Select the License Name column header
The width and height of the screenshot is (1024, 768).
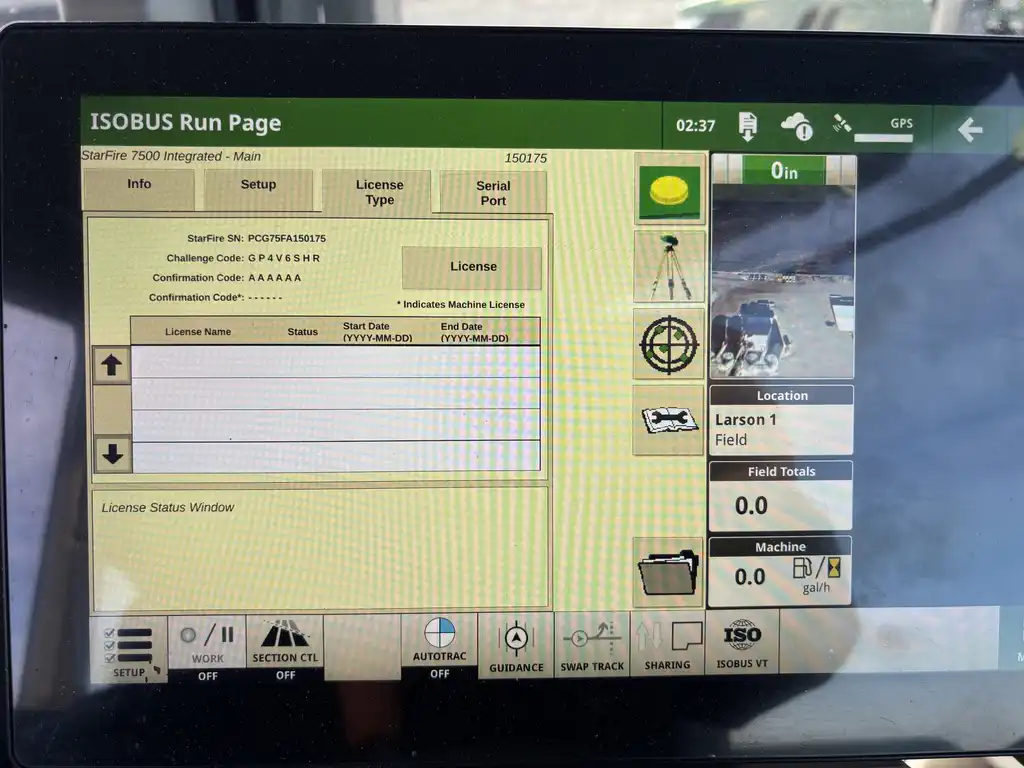pos(198,332)
